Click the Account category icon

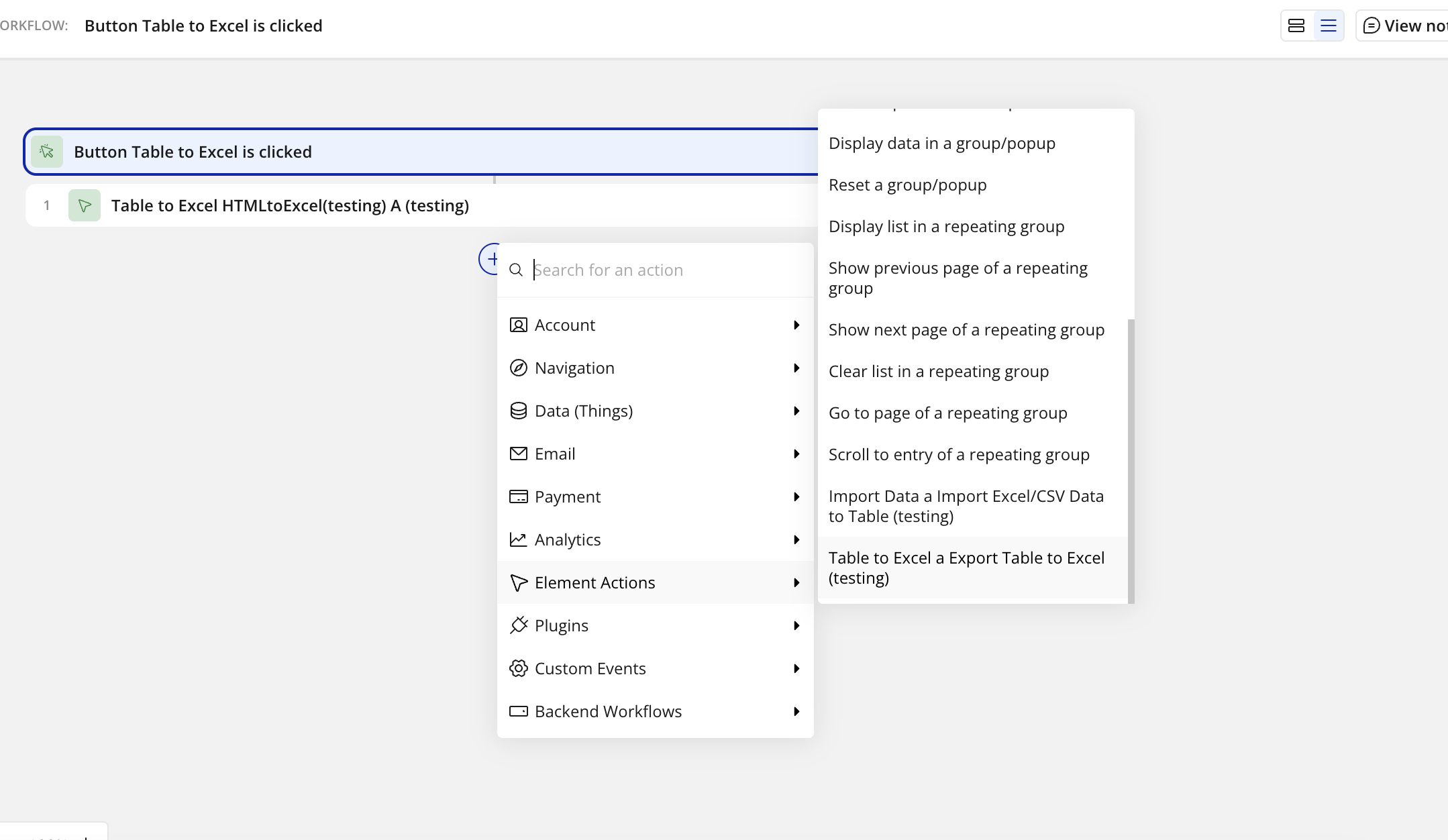pos(518,325)
